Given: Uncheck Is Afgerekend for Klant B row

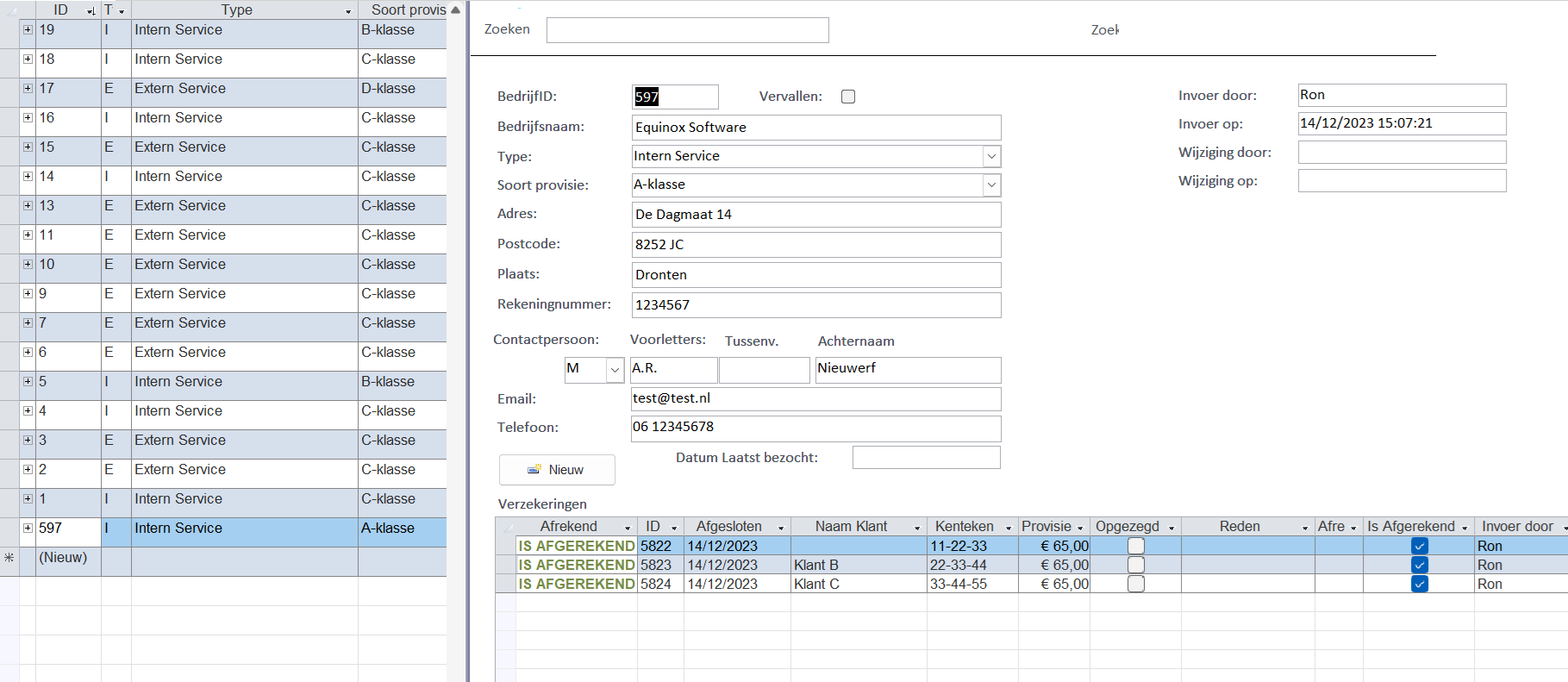Looking at the screenshot, I should [1420, 565].
